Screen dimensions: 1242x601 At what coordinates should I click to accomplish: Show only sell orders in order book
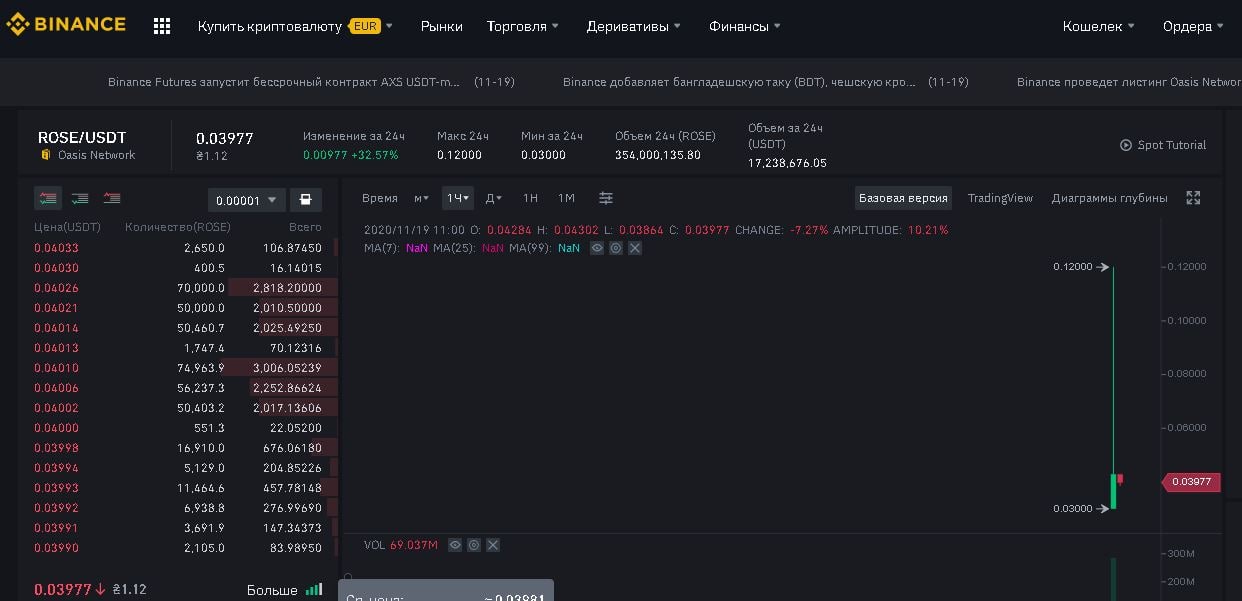(x=112, y=199)
